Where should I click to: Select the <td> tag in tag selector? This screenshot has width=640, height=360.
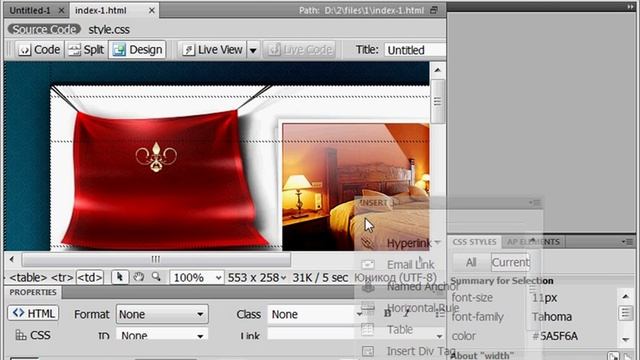[x=90, y=278]
